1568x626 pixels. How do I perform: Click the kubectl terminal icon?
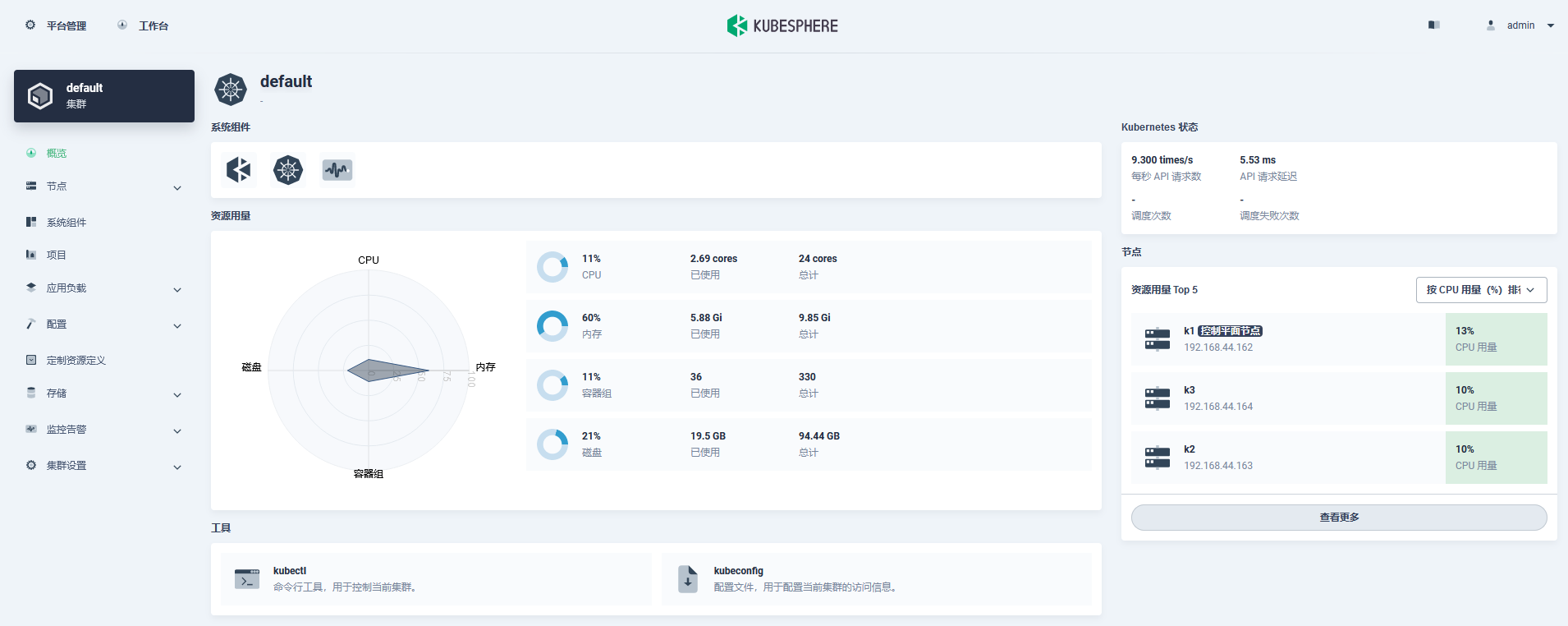click(x=247, y=579)
